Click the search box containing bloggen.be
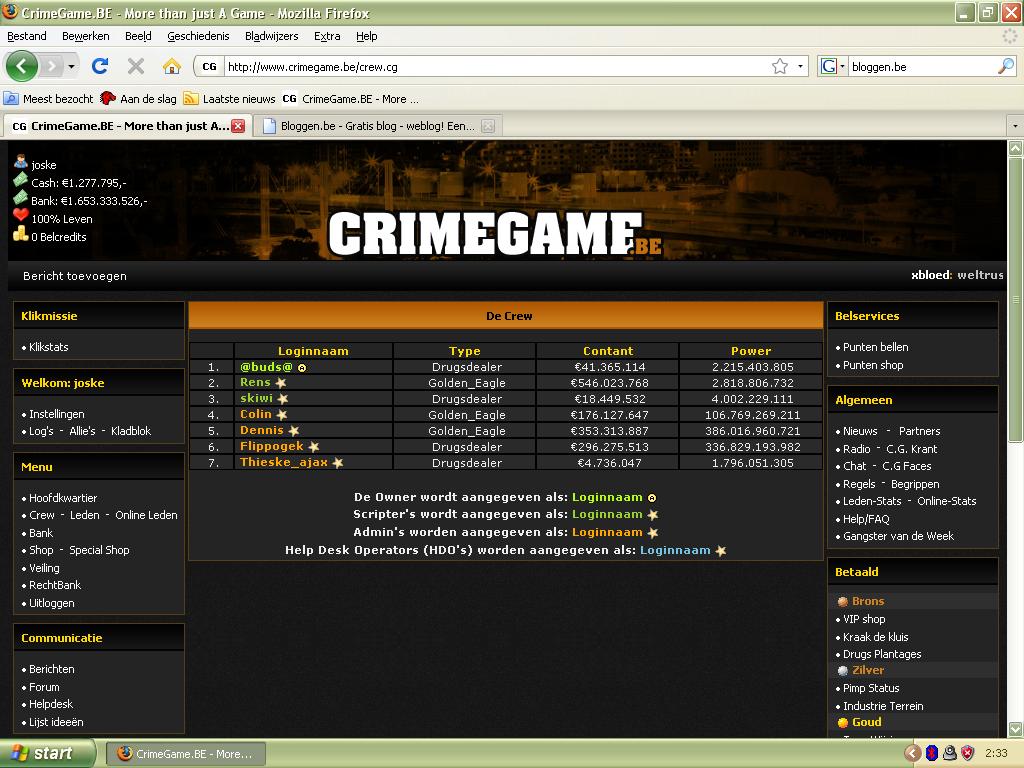The image size is (1024, 768). pyautogui.click(x=922, y=67)
